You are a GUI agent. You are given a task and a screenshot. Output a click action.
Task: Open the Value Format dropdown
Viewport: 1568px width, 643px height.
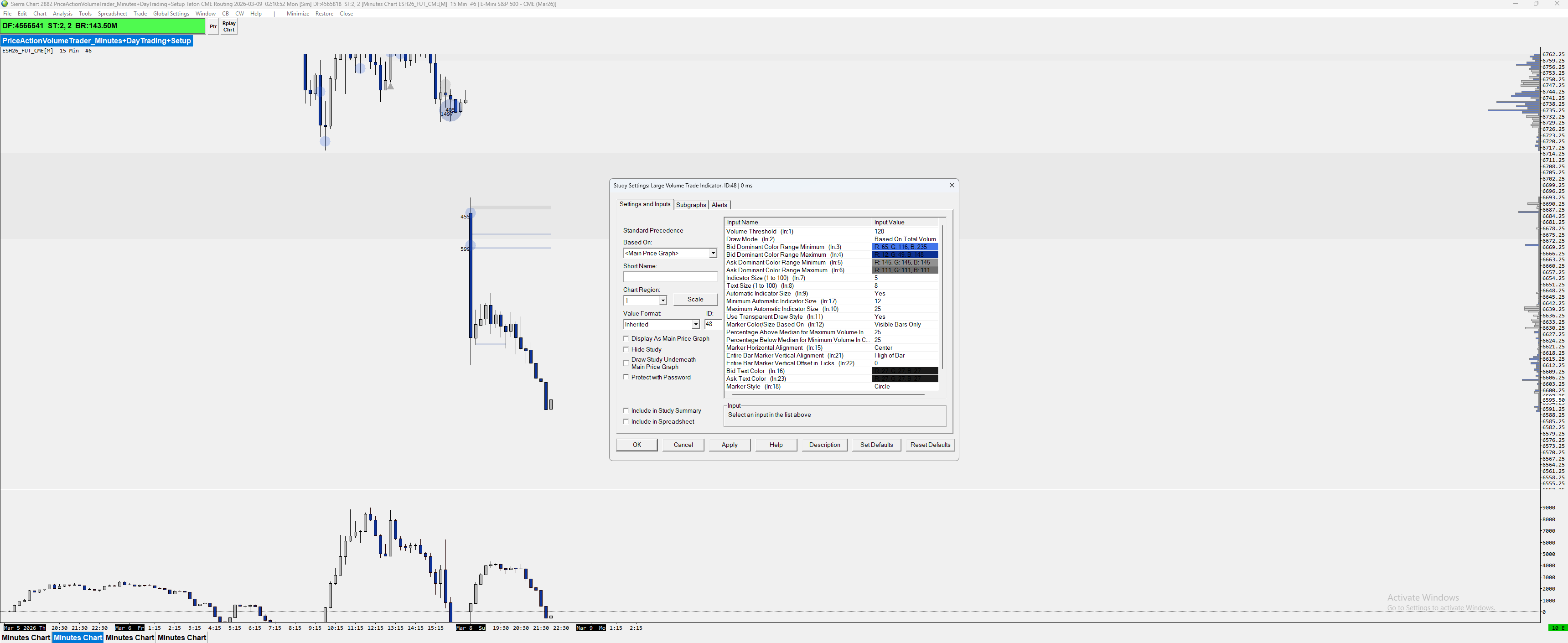695,325
